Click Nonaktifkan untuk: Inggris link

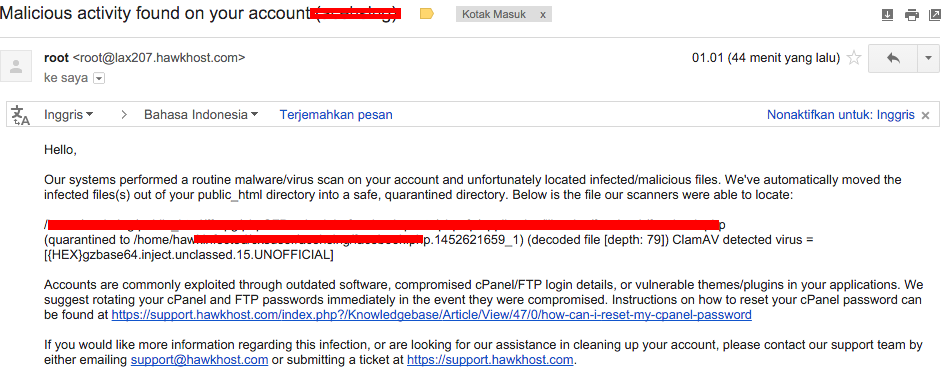click(x=841, y=115)
